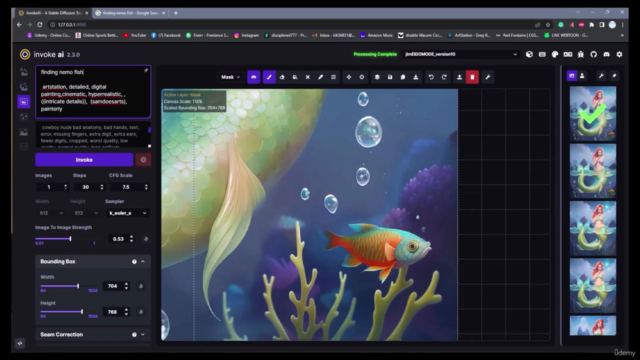The image size is (640, 360).
Task: Open the Model Manager cube icon
Action: pos(529,54)
